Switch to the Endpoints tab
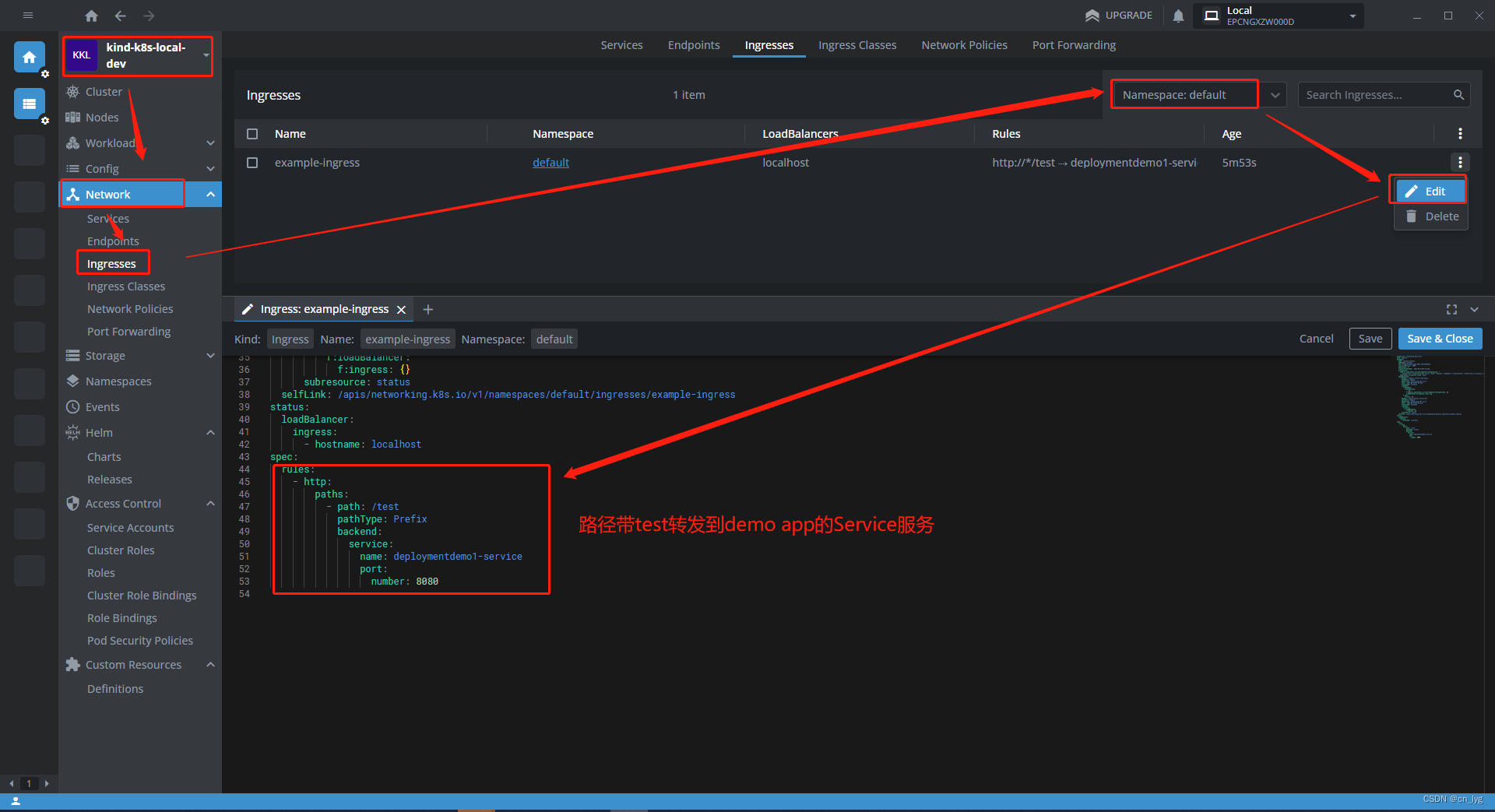The height and width of the screenshot is (812, 1495). pos(694,45)
